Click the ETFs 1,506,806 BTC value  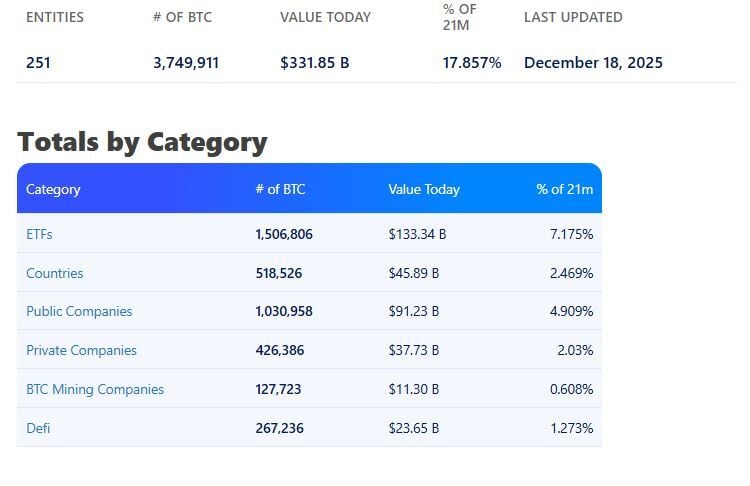point(284,234)
